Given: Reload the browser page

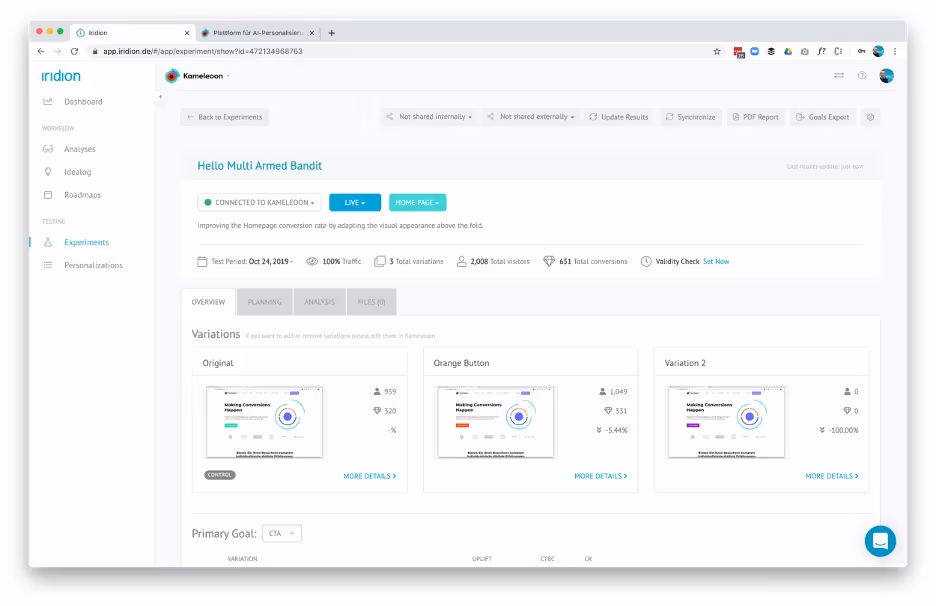Looking at the screenshot, I should (x=74, y=51).
